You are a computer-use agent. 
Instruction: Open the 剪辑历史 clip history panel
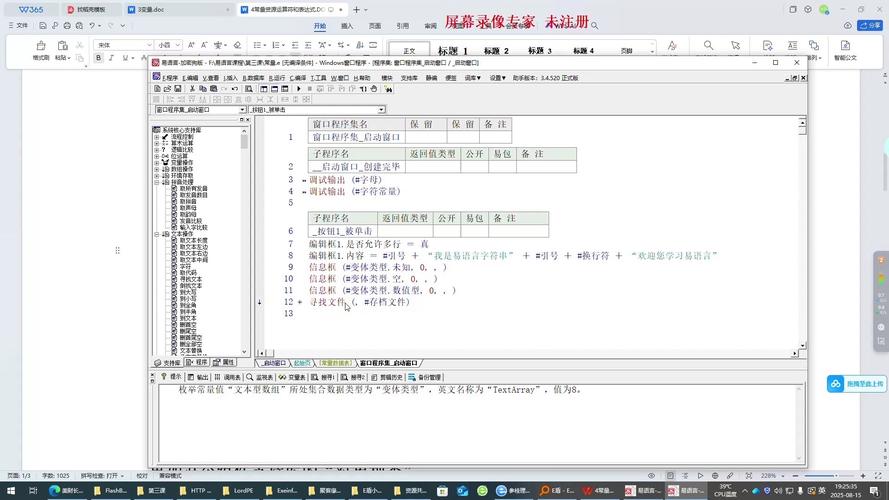(x=391, y=377)
